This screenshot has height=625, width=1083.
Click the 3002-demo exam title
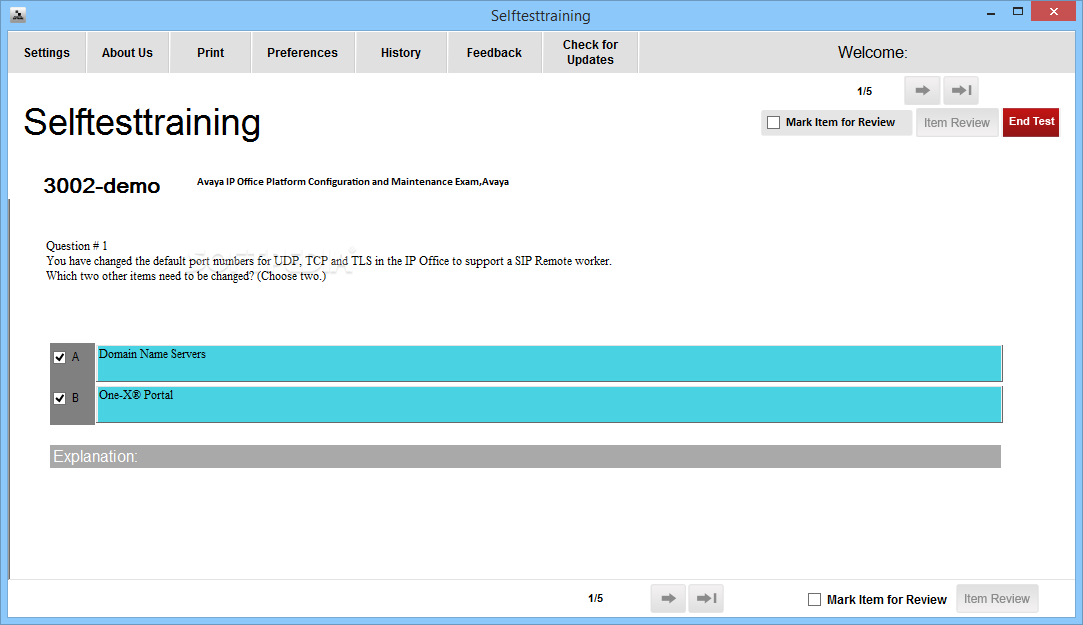point(102,186)
